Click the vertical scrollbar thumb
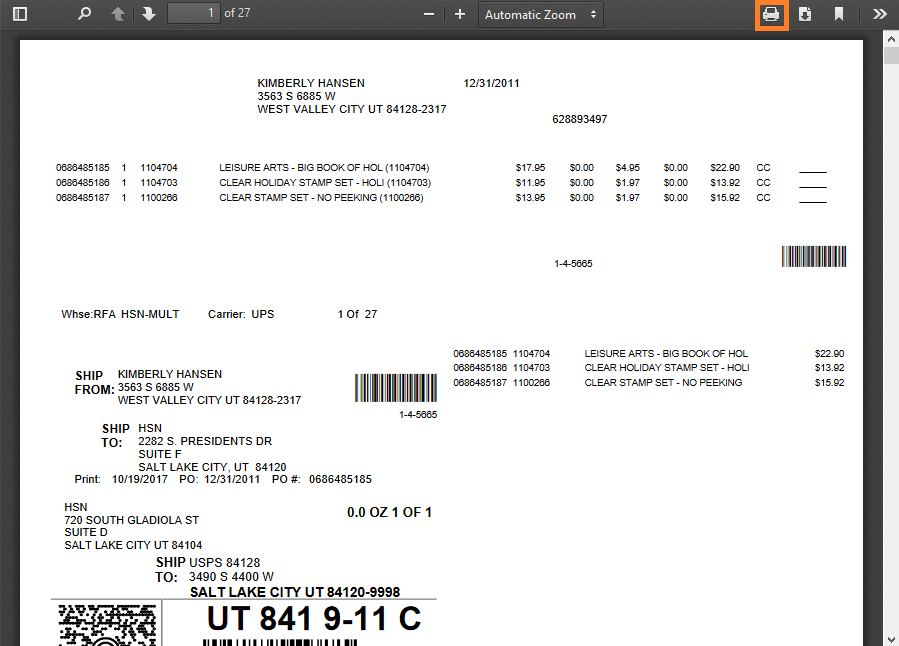This screenshot has width=899, height=646. pos(891,56)
